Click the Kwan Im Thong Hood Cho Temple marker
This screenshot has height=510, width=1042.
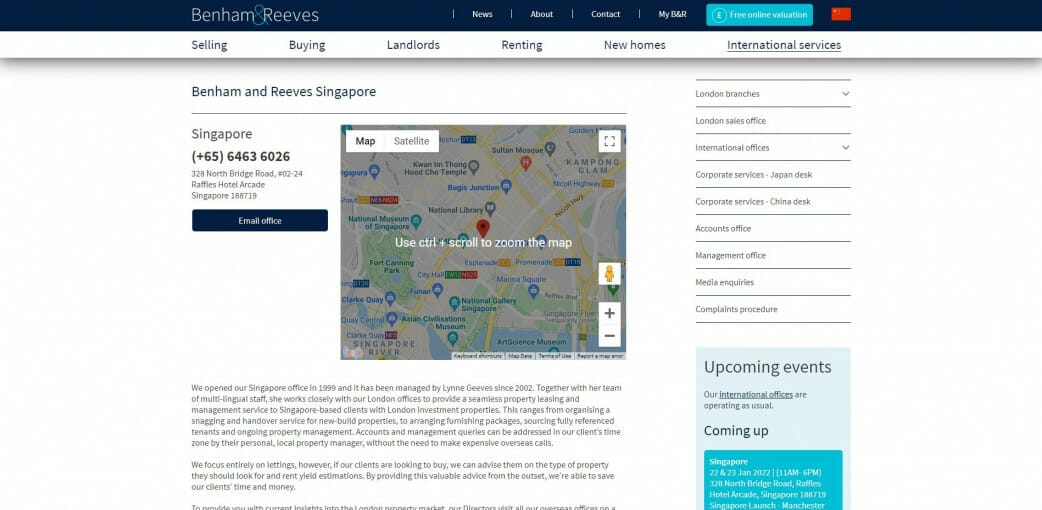(474, 166)
